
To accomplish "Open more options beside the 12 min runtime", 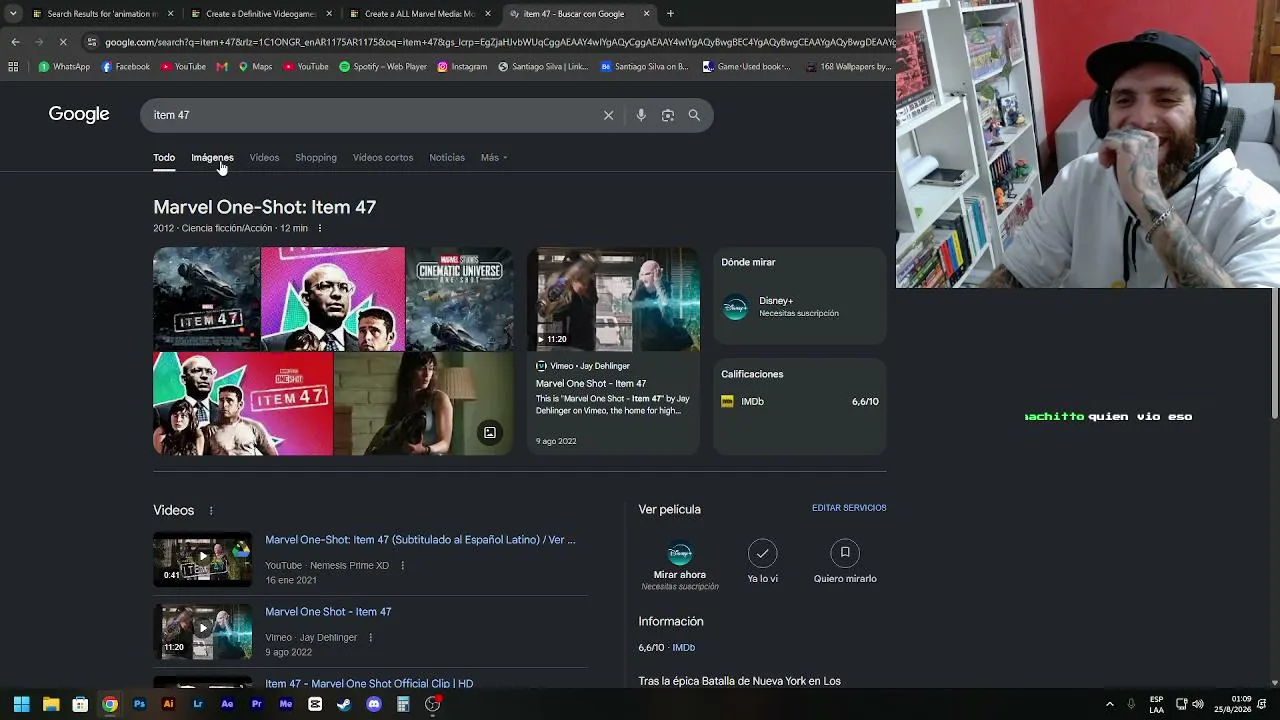I will tap(320, 228).
